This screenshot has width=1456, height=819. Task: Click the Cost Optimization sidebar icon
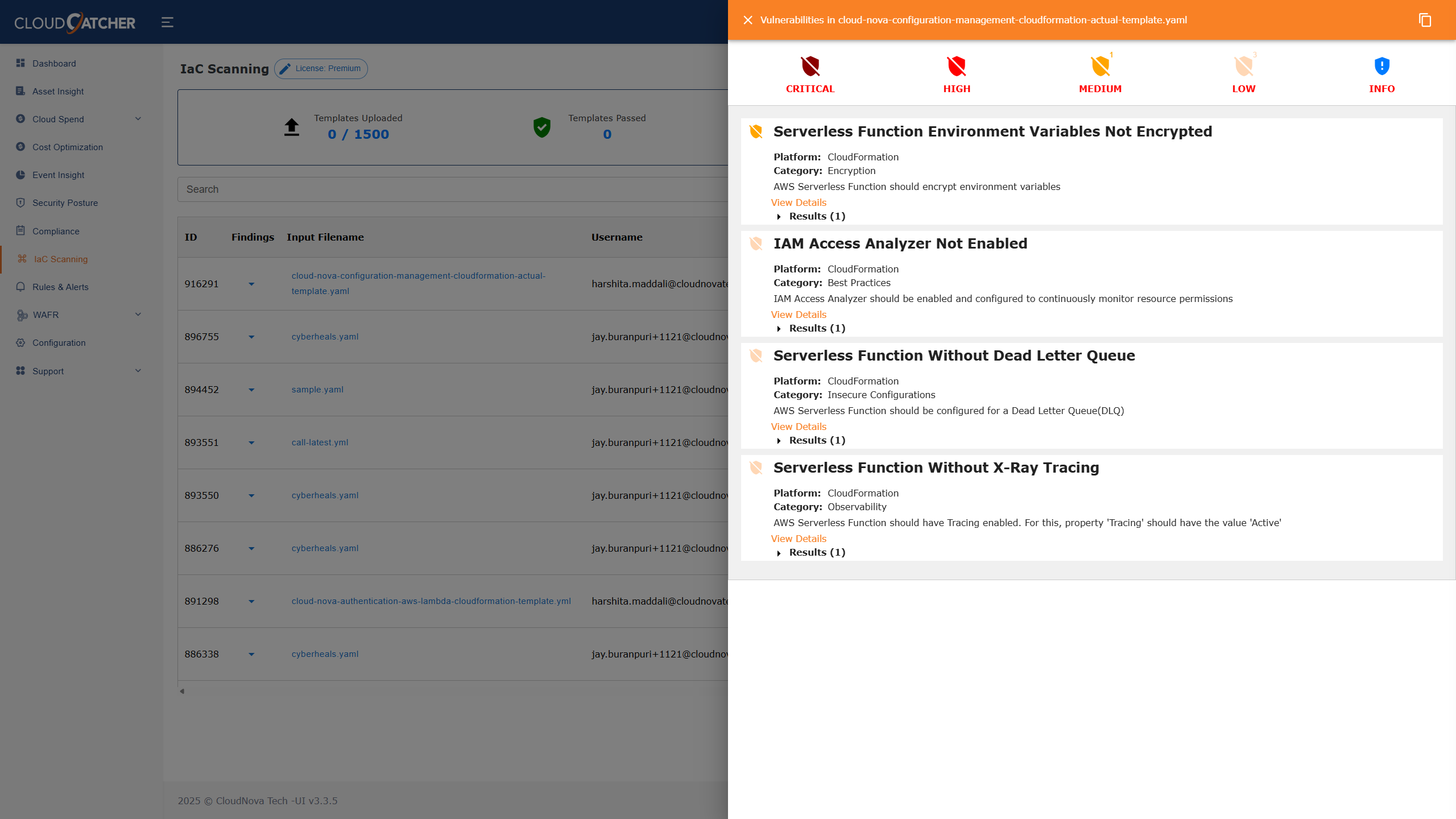pyautogui.click(x=20, y=147)
